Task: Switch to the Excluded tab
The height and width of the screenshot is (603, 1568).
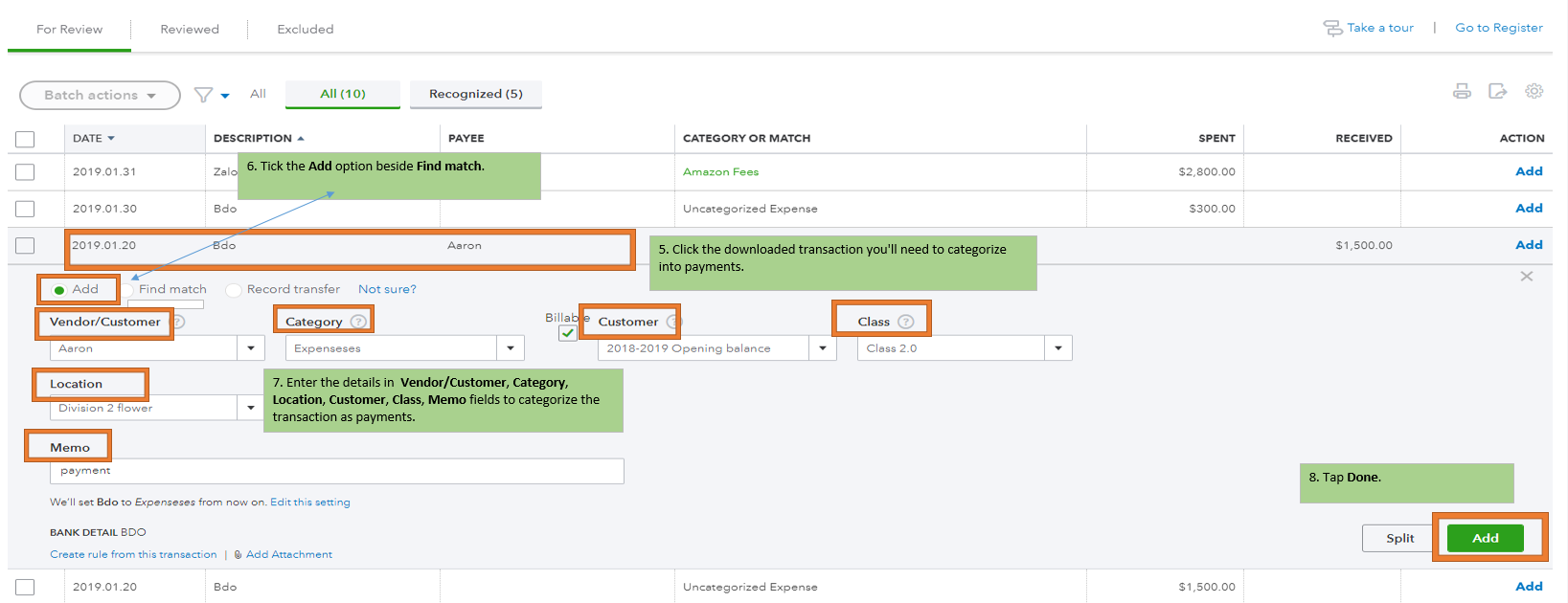Action: [x=306, y=29]
